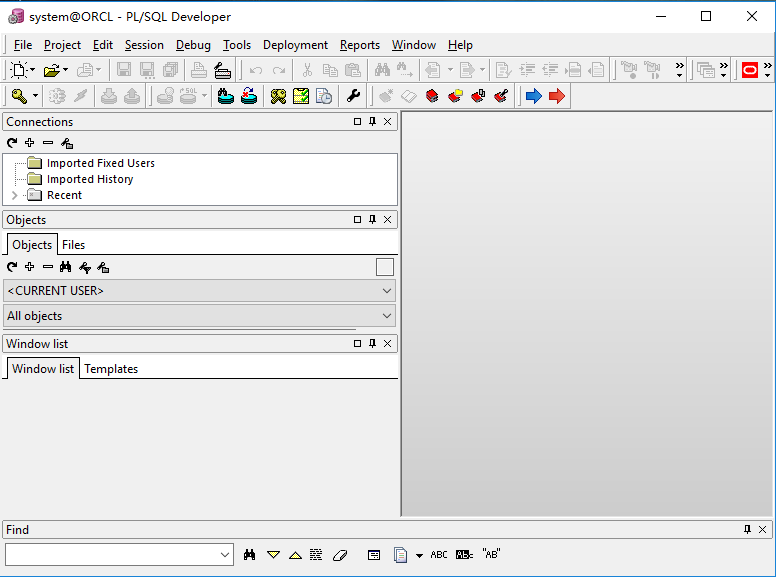The height and width of the screenshot is (577, 776).
Task: Click the Find text input field
Action: [119, 555]
